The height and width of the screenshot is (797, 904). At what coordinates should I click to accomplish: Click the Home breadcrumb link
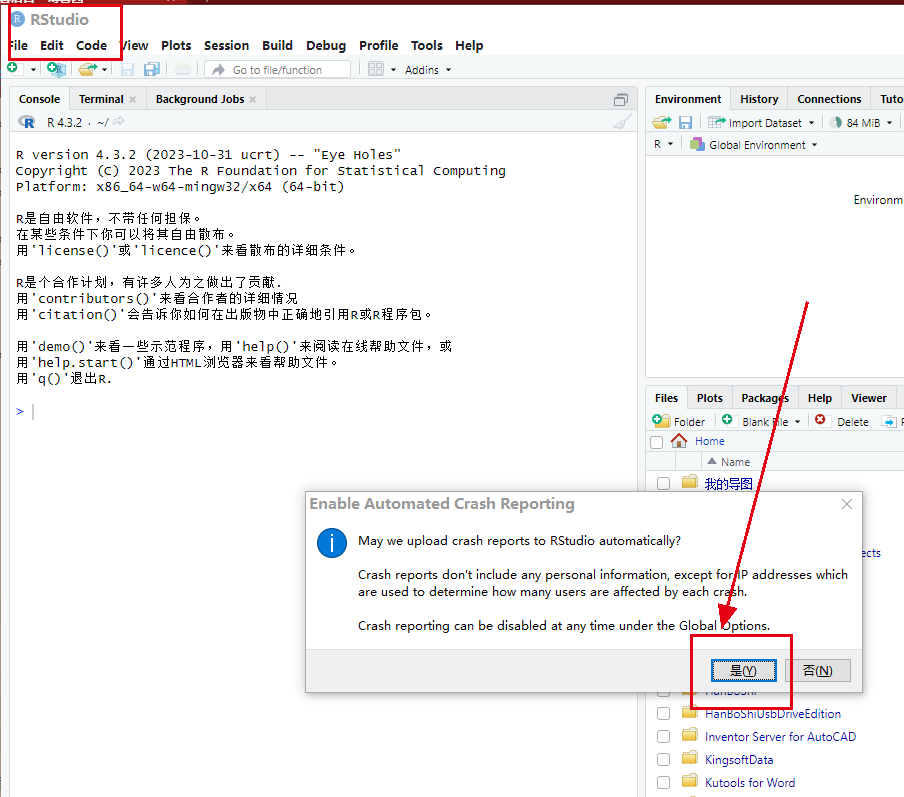710,441
